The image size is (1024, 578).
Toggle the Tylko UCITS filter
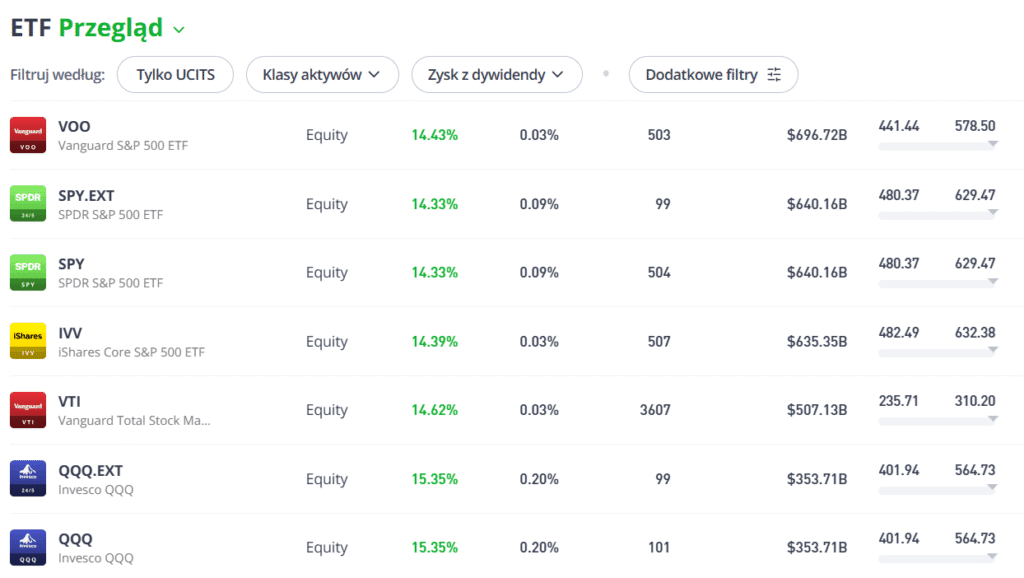click(x=175, y=74)
